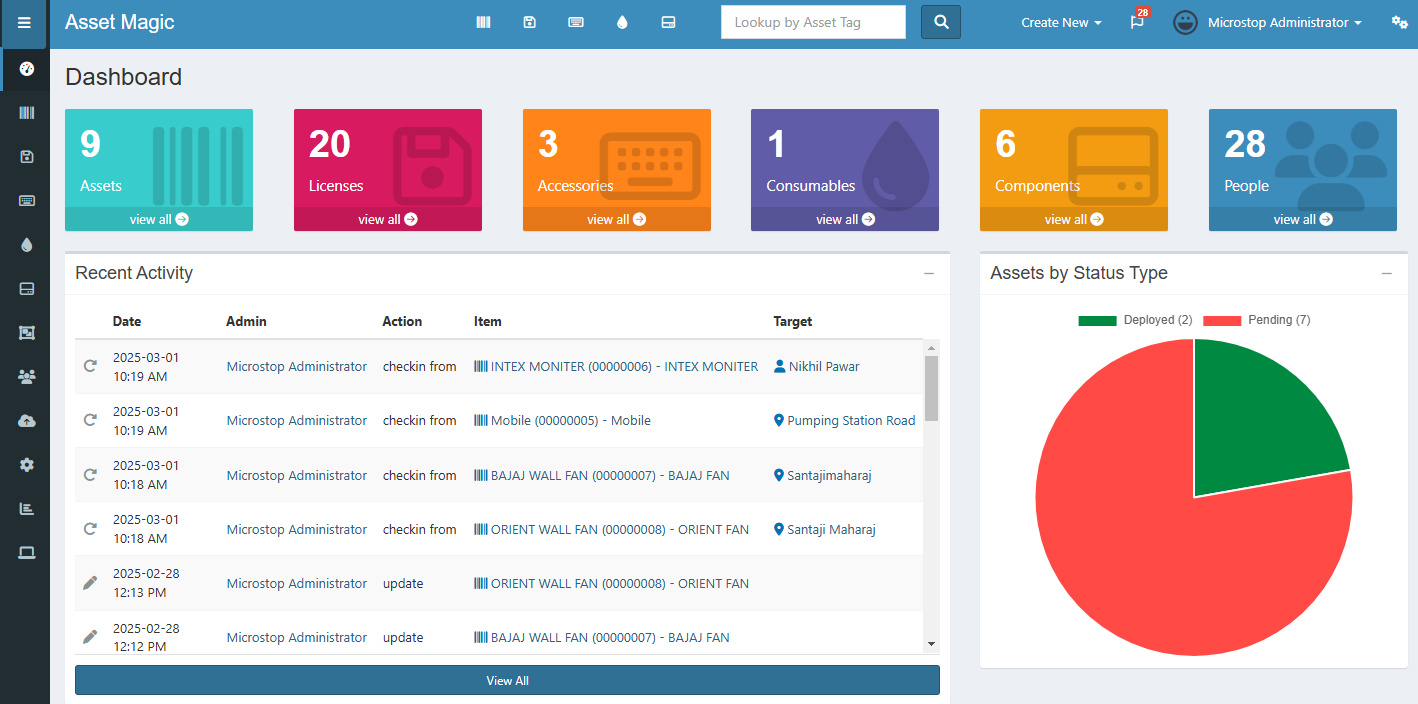This screenshot has height=704, width=1418.
Task: Toggle Pending (7) legend swatch
Action: point(1222,320)
